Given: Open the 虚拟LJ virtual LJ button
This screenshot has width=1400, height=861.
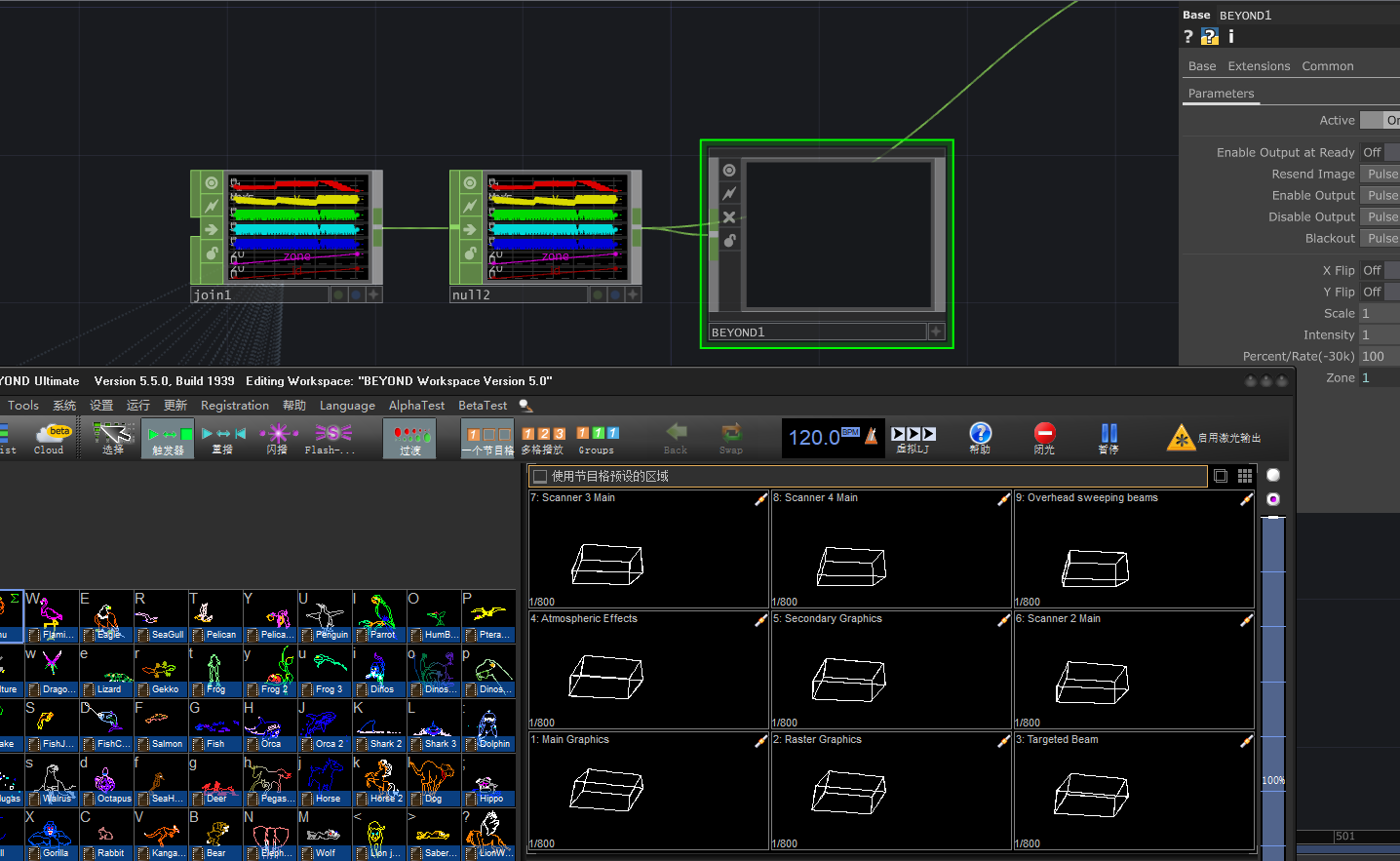Looking at the screenshot, I should (x=914, y=439).
